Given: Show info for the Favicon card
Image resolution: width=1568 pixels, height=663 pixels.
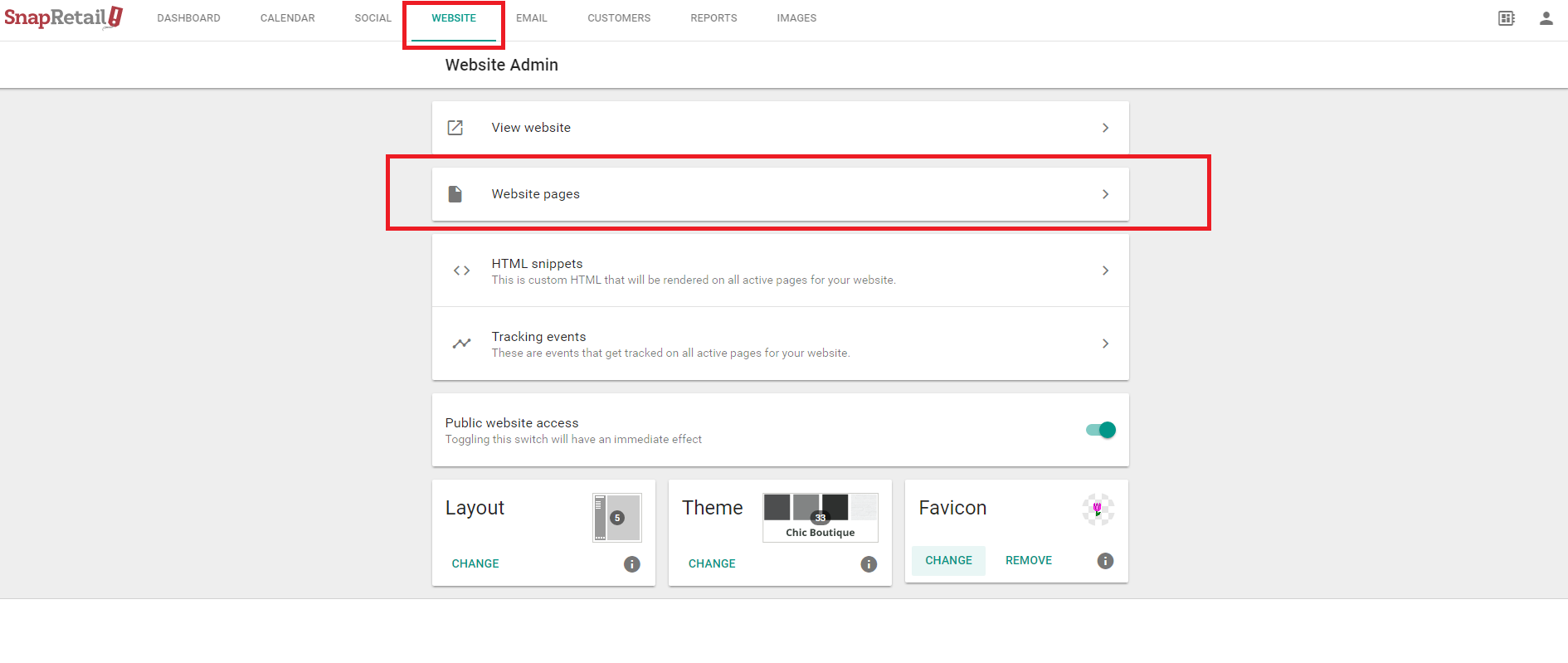Looking at the screenshot, I should click(1105, 561).
